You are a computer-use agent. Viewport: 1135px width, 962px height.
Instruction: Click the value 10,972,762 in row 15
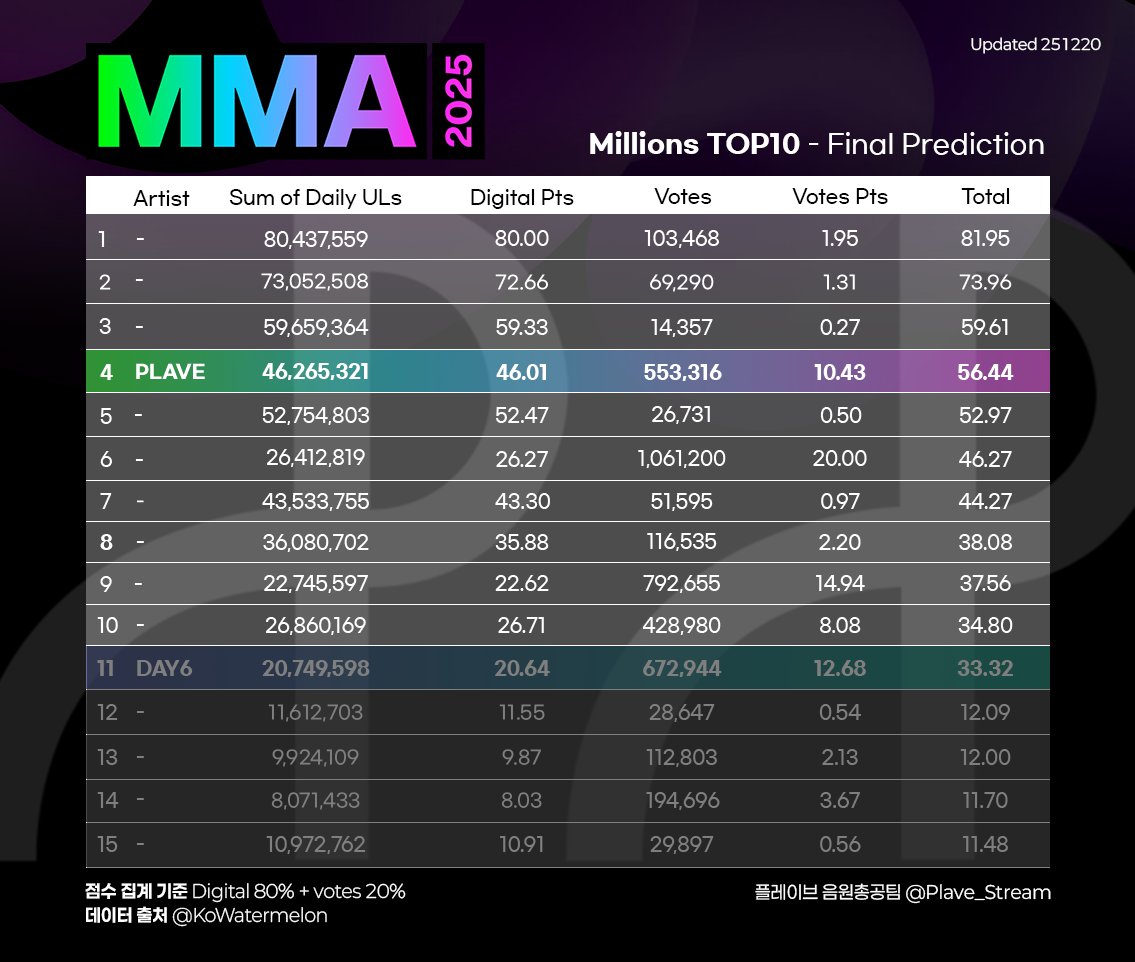316,845
